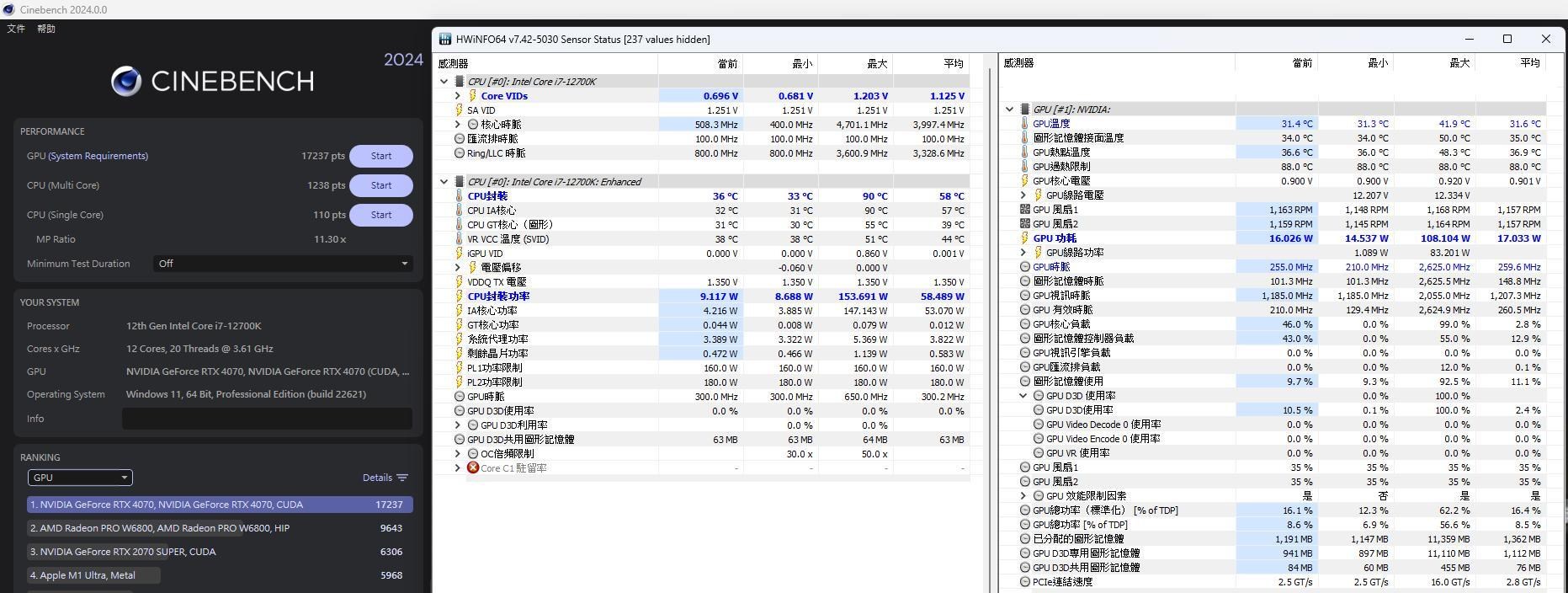The image size is (1568, 593).
Task: Click the Details filter lines icon
Action: (x=402, y=478)
